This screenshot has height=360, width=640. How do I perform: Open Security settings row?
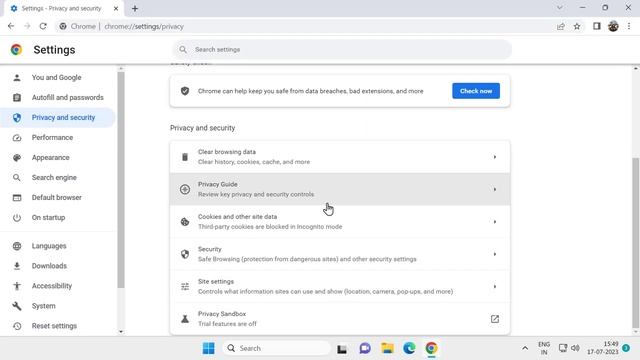pos(340,254)
